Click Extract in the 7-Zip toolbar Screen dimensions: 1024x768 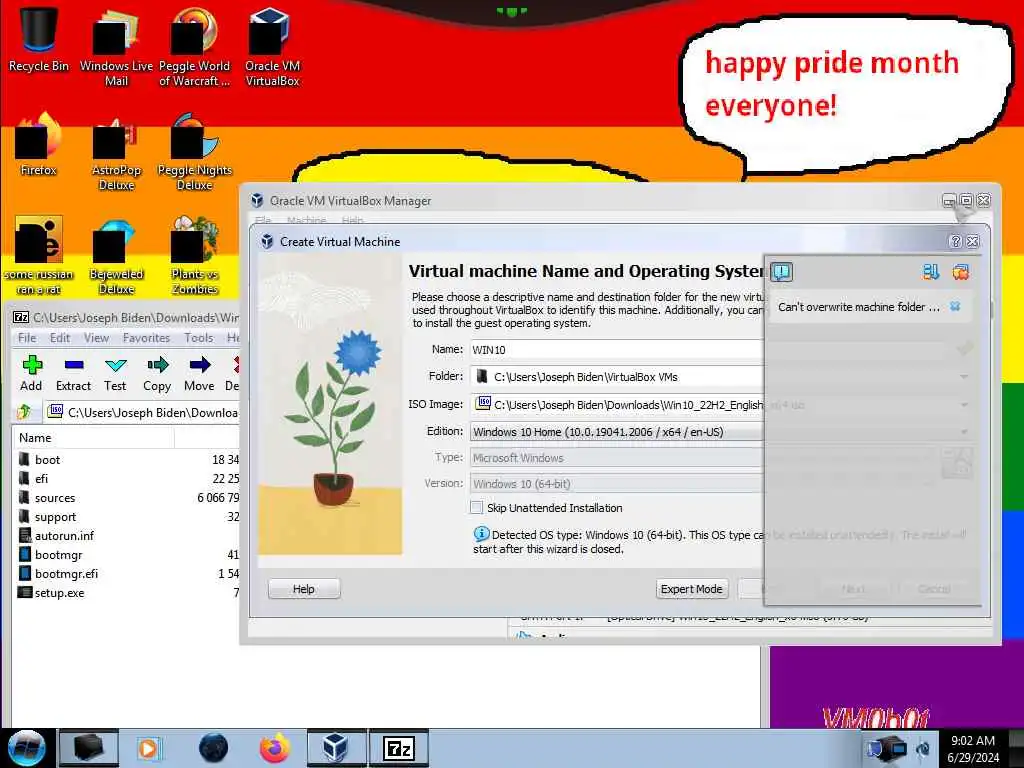click(x=73, y=374)
